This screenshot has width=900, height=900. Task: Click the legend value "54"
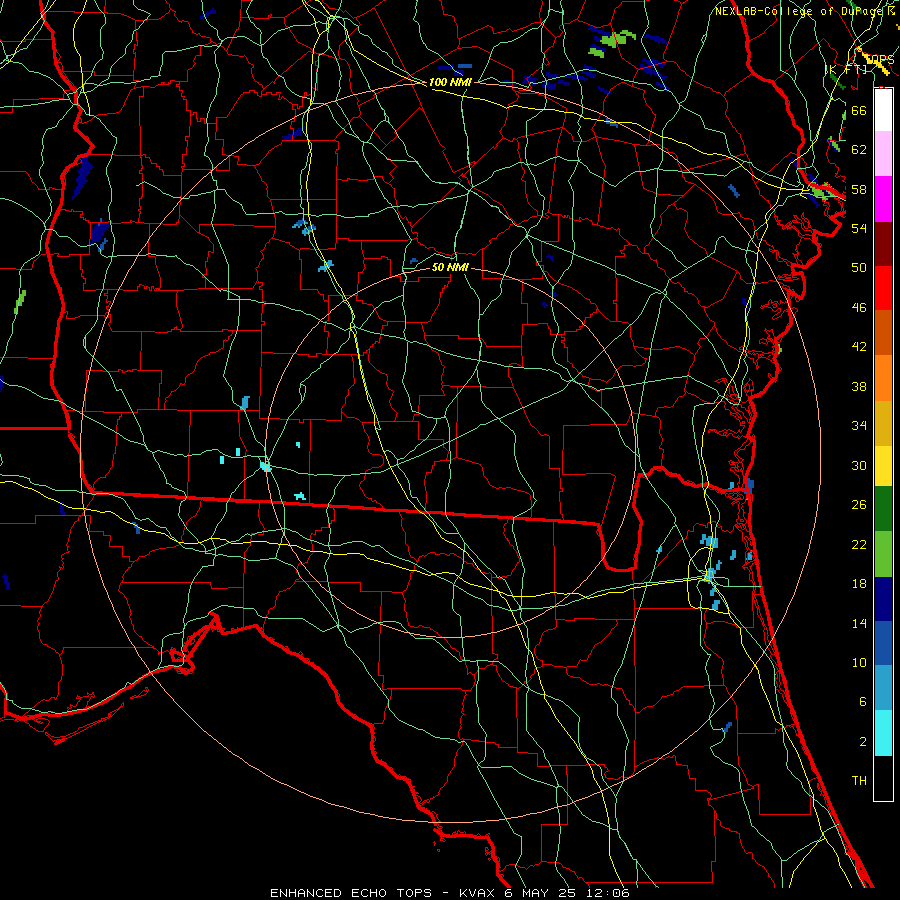point(859,228)
